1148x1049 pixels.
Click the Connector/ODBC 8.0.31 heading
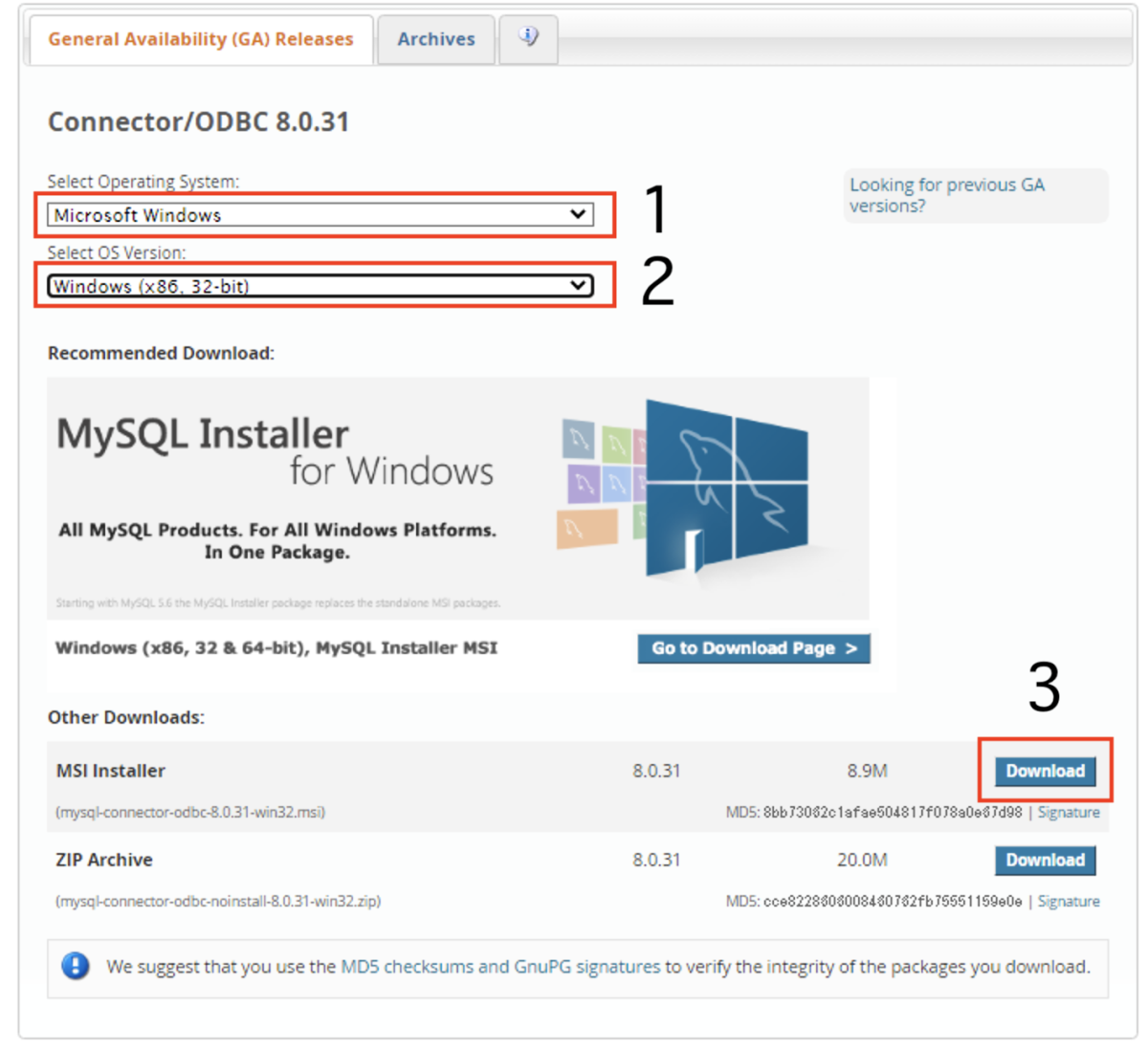click(198, 121)
